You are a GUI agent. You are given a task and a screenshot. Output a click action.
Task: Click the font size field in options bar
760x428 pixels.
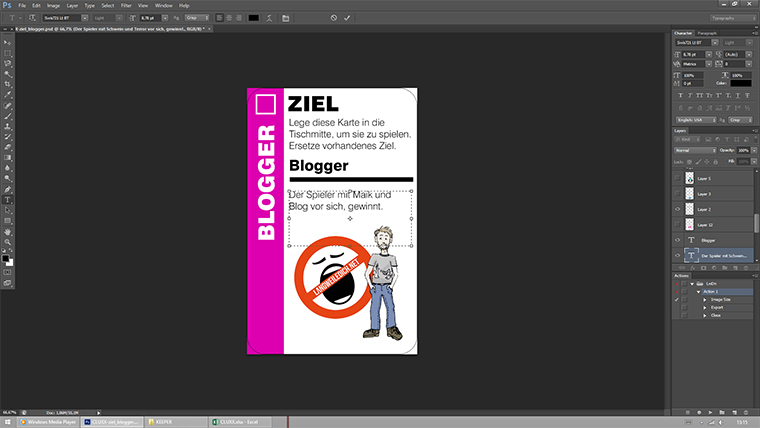point(148,18)
